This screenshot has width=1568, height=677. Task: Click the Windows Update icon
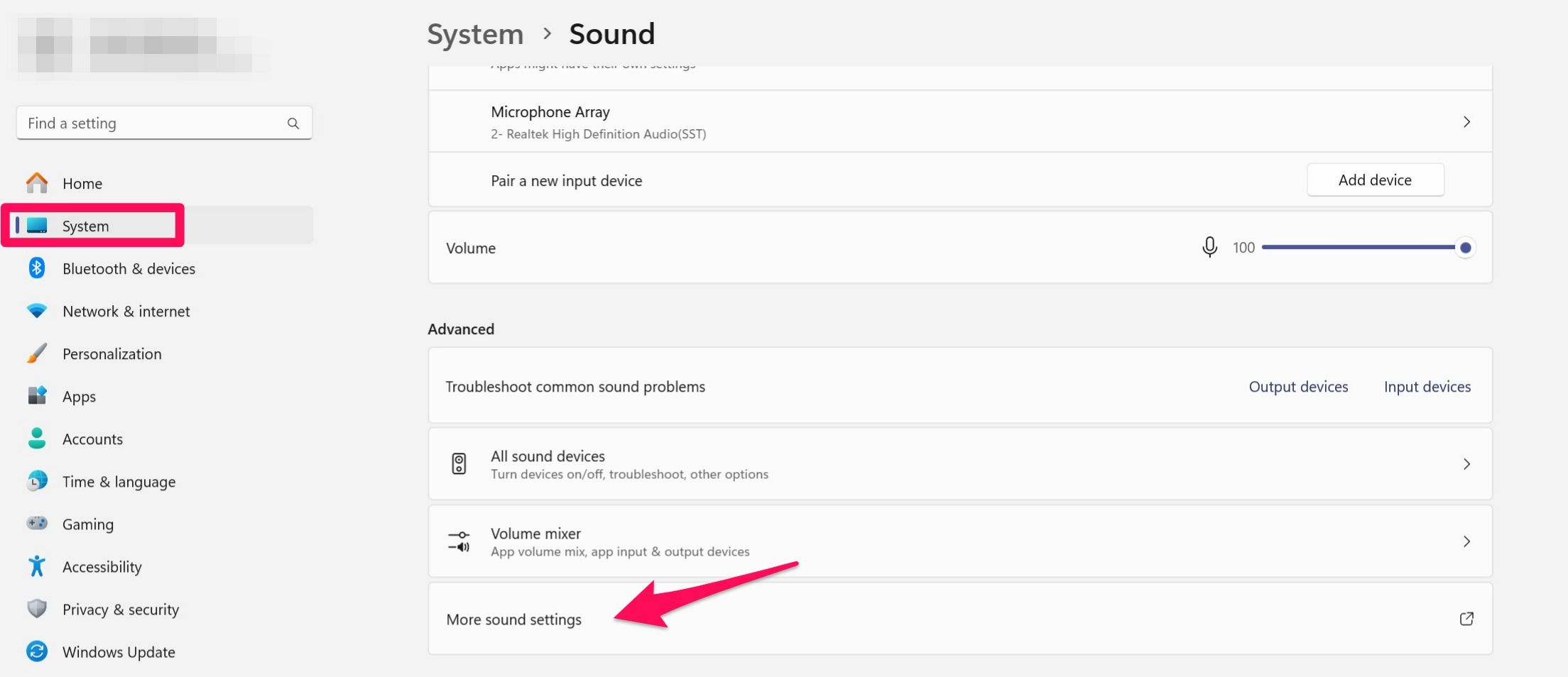pos(37,651)
